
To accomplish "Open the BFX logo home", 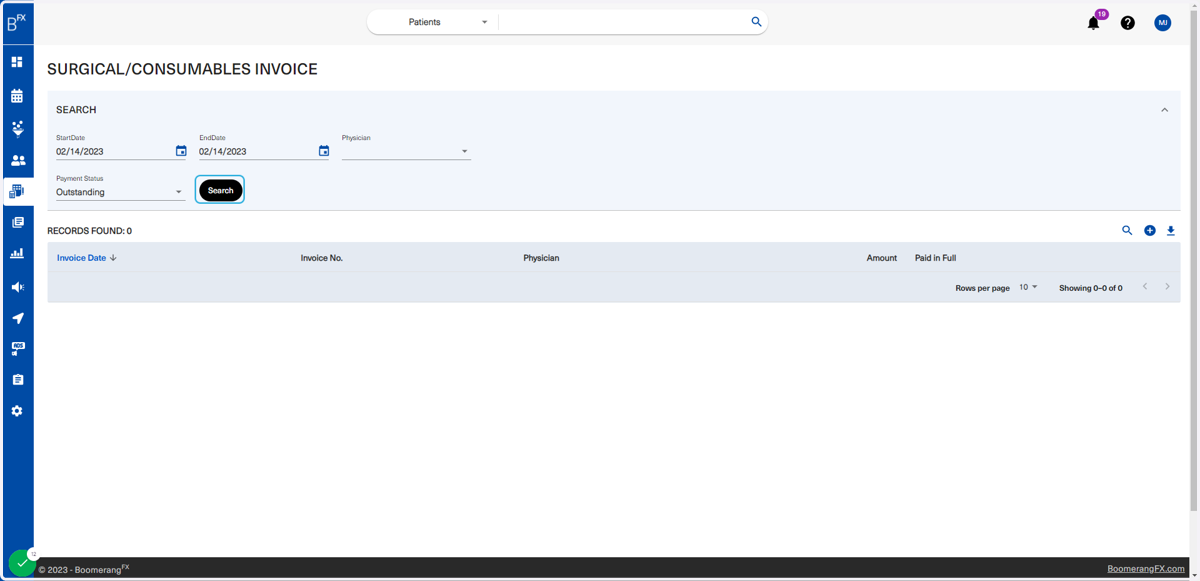I will tap(17, 22).
